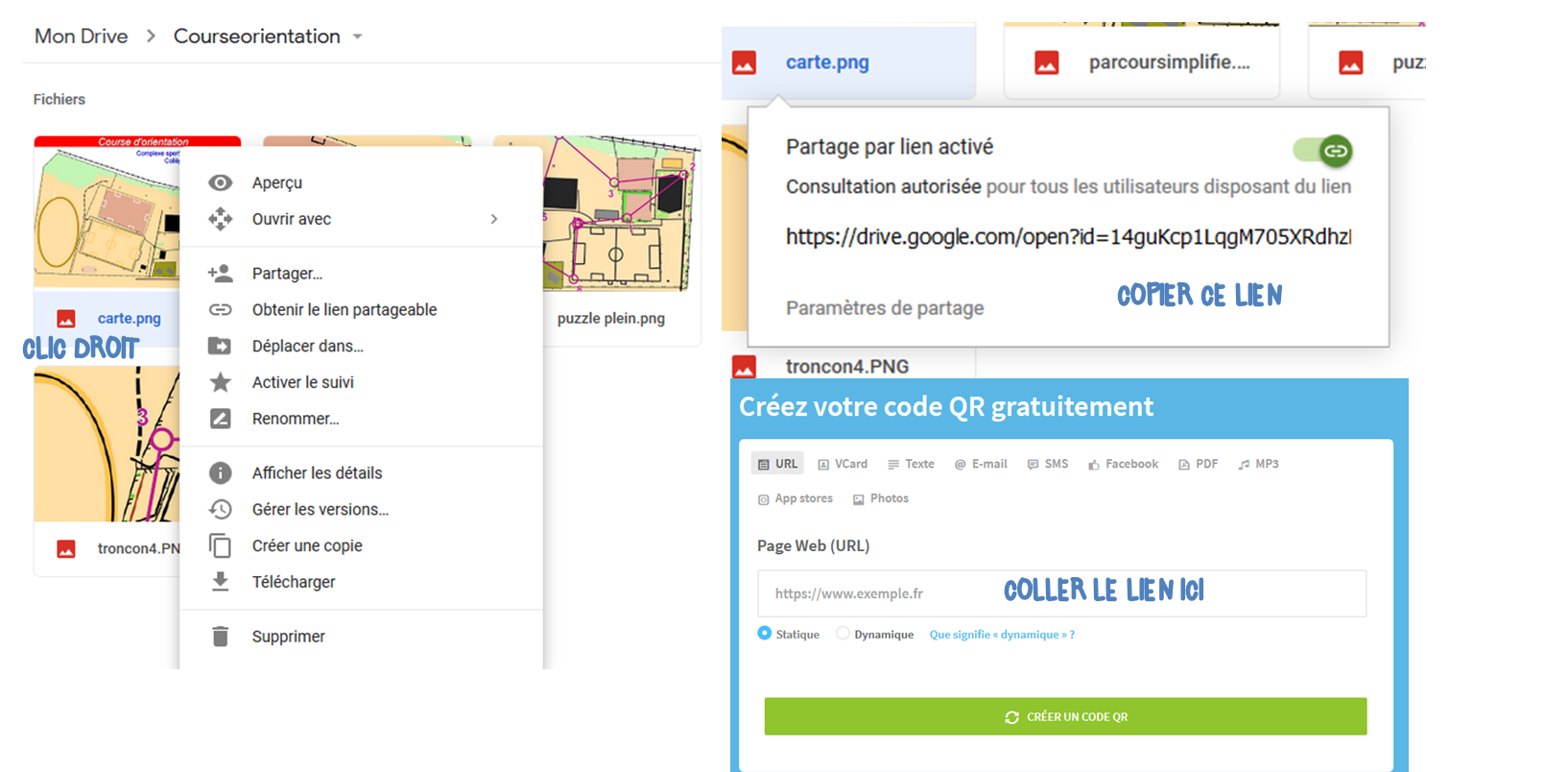
Task: Switch to the SMS tab
Action: (1048, 464)
